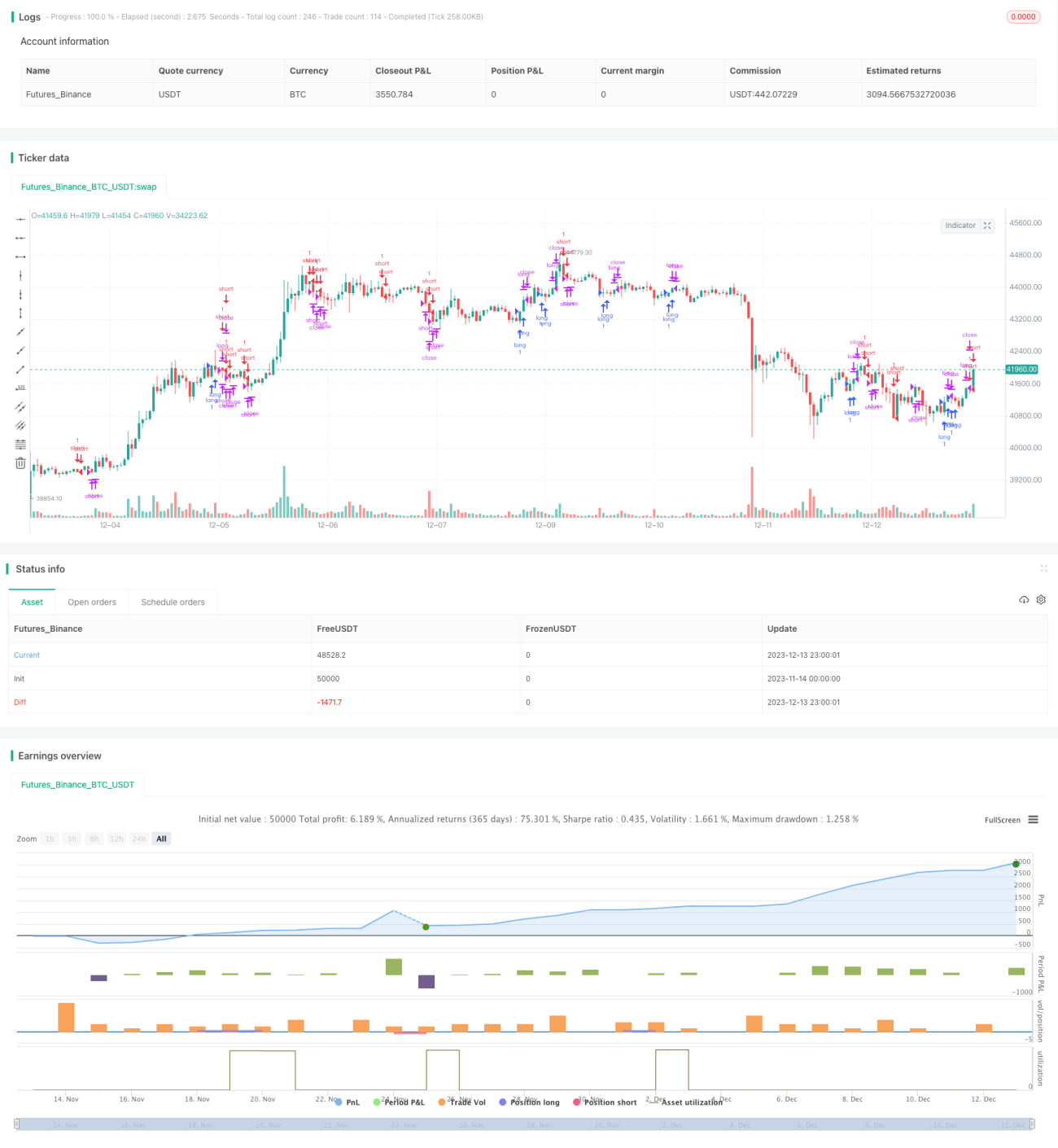Switch to the Schedule orders tab
This screenshot has width=1058, height=1148.
173,602
